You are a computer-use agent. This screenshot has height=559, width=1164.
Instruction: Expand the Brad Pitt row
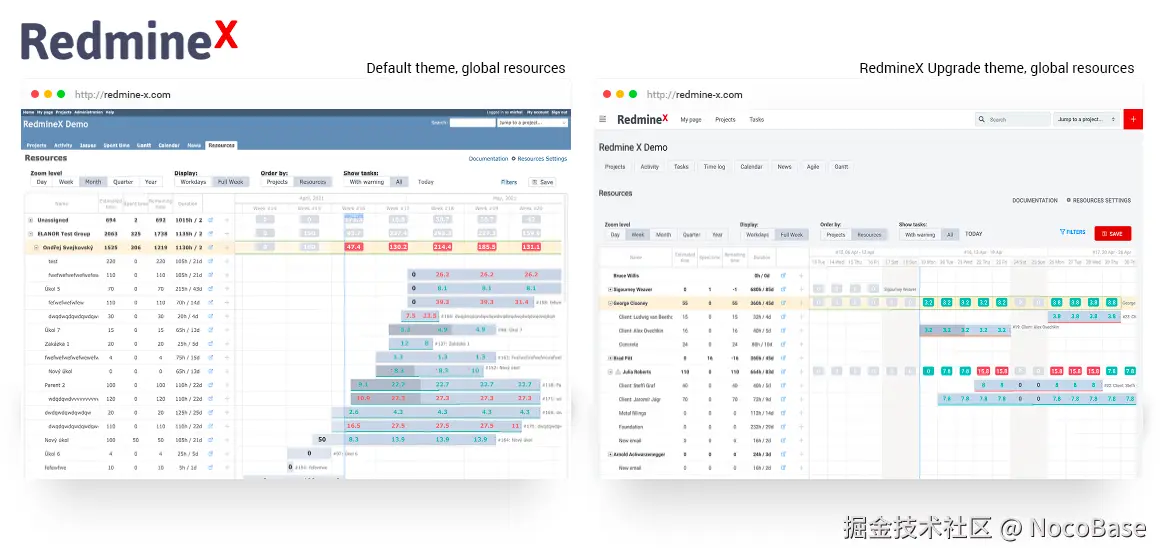click(x=610, y=358)
